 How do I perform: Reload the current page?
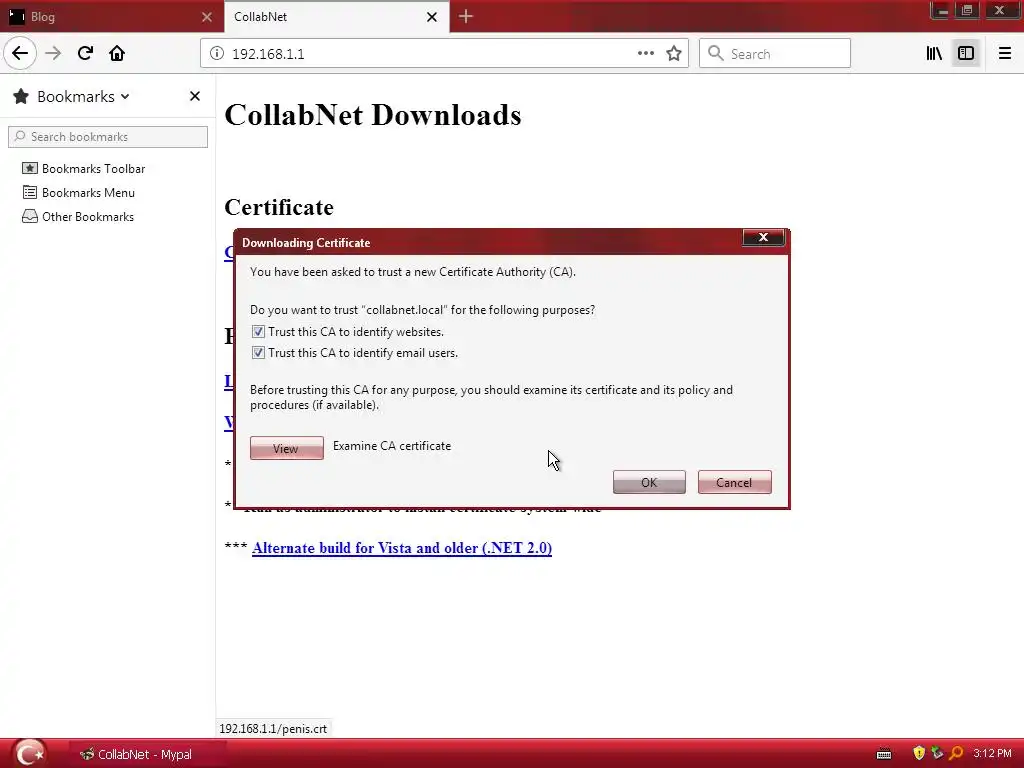[85, 54]
